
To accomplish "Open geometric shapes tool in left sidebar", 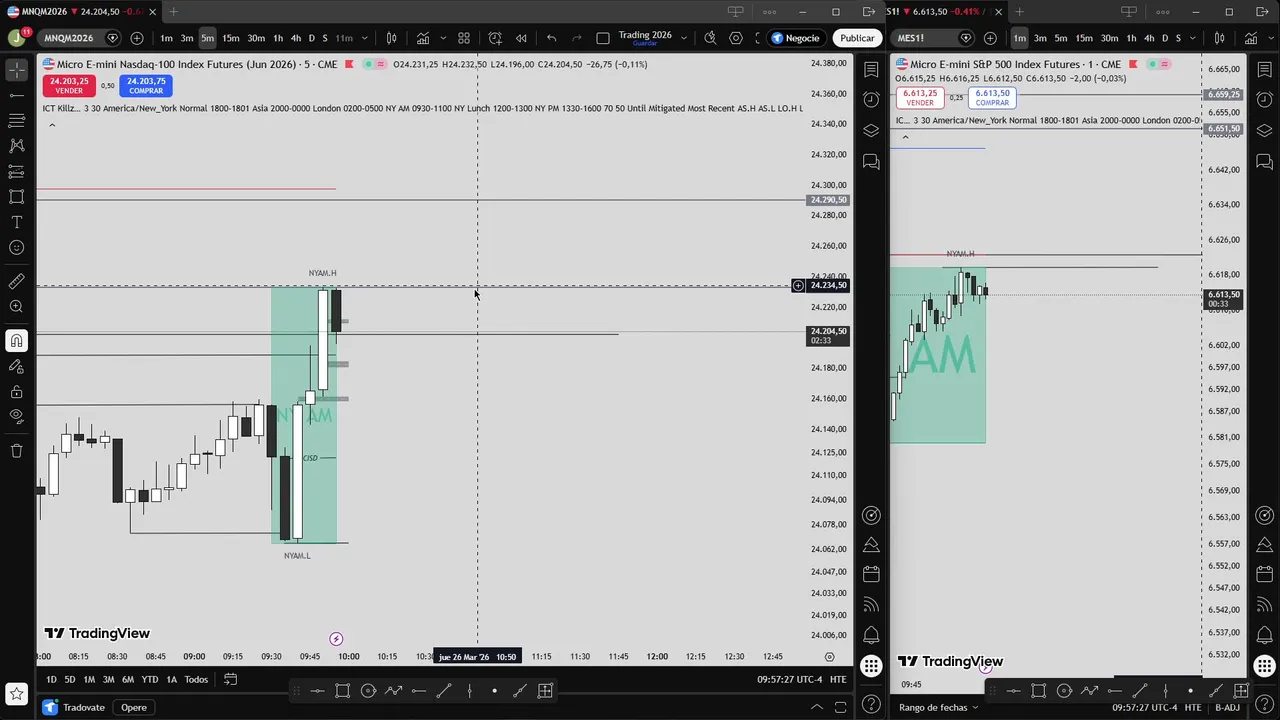I will coord(16,197).
